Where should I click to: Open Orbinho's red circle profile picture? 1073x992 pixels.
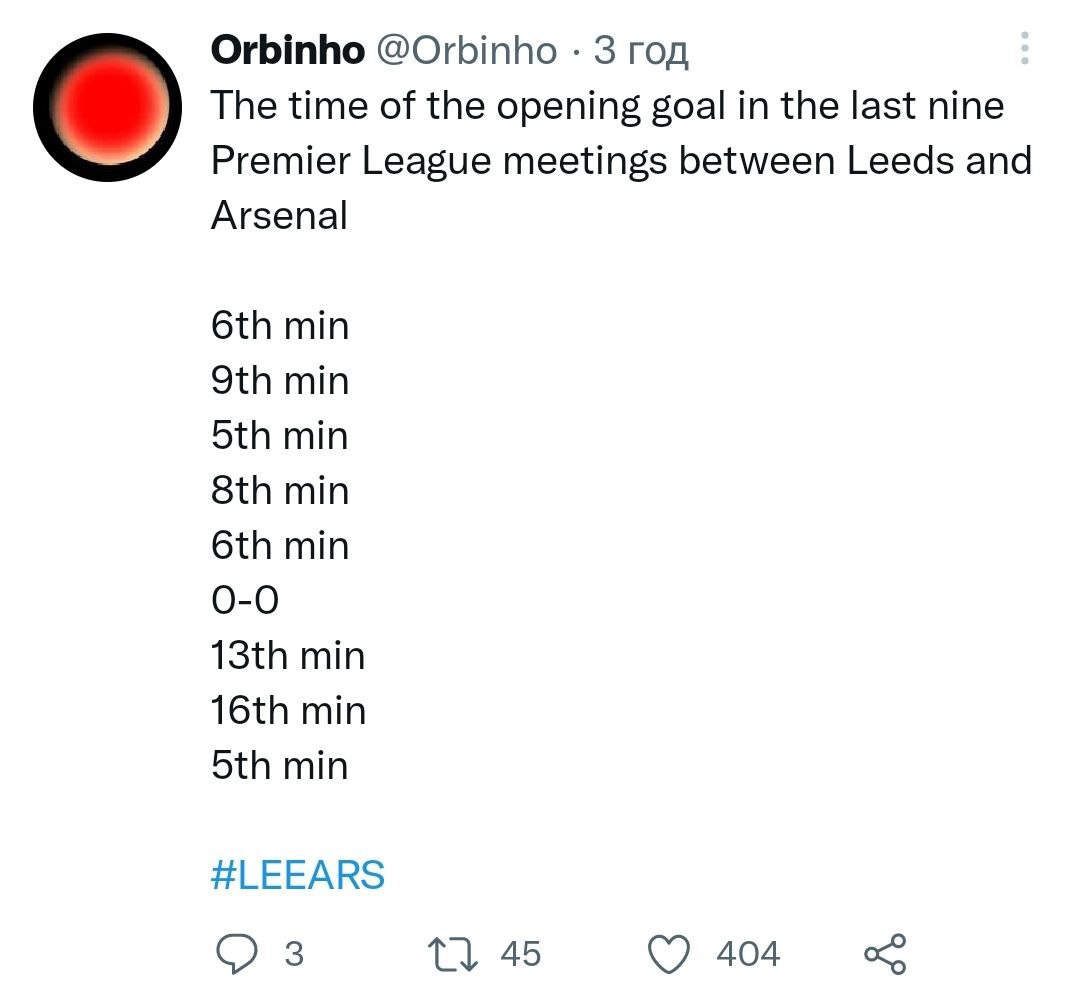[x=107, y=107]
